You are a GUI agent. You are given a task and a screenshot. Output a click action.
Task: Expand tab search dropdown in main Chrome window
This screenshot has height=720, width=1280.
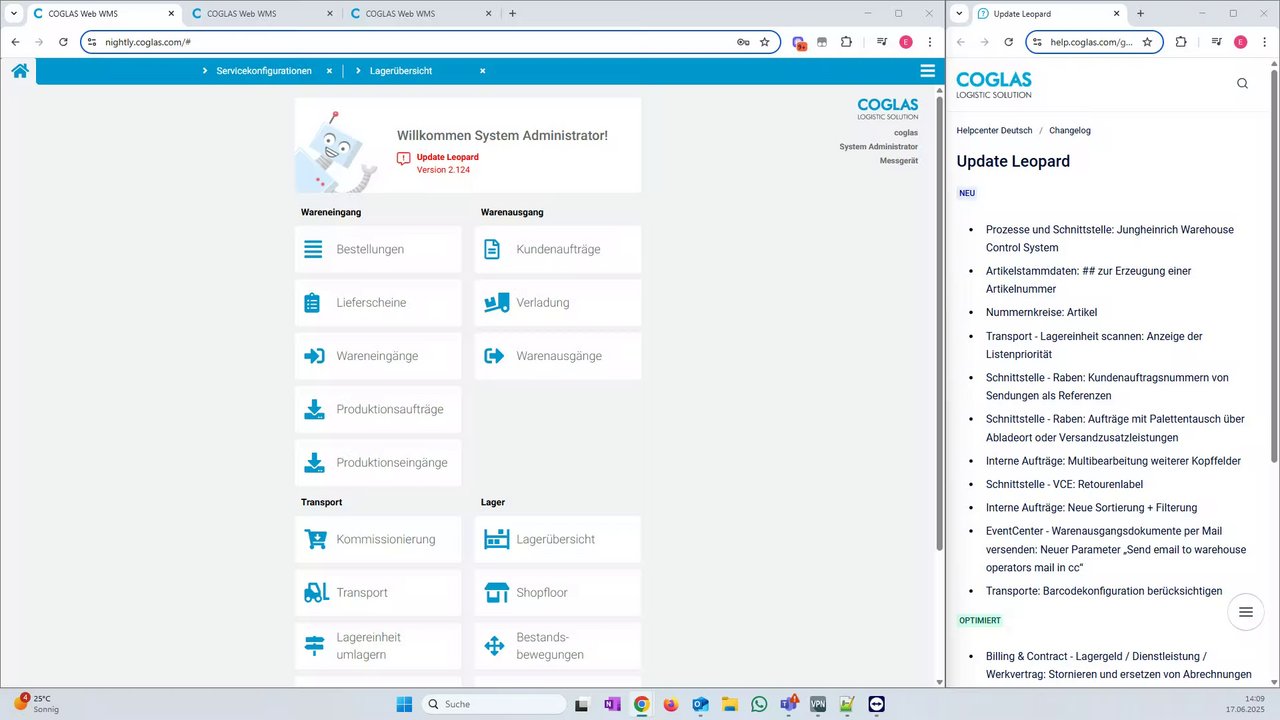(x=13, y=14)
